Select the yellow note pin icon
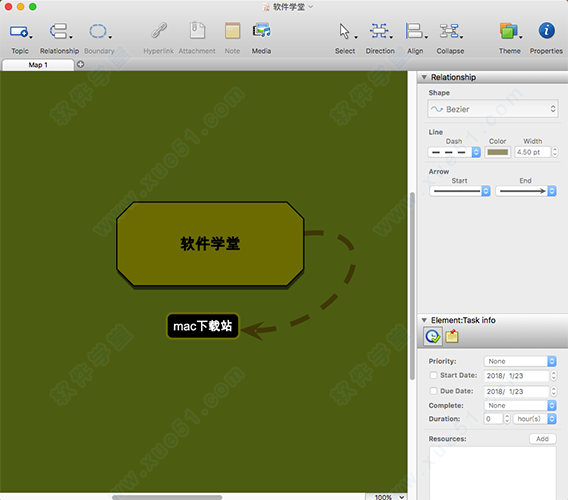Image resolution: width=568 pixels, height=500 pixels. click(x=452, y=336)
